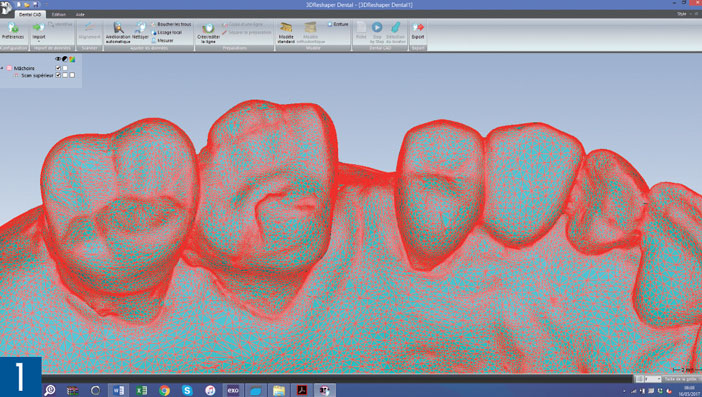Toggle Scan supérieur visibility checkbox
This screenshot has height=397, width=702.
coord(58,75)
